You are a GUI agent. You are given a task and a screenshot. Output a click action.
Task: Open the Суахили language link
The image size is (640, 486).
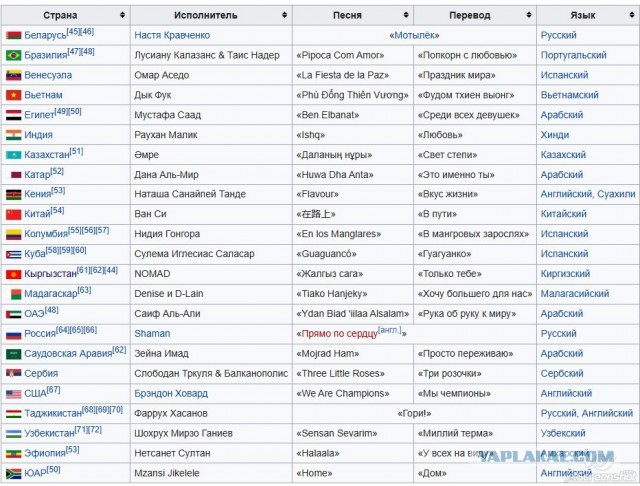tap(616, 194)
